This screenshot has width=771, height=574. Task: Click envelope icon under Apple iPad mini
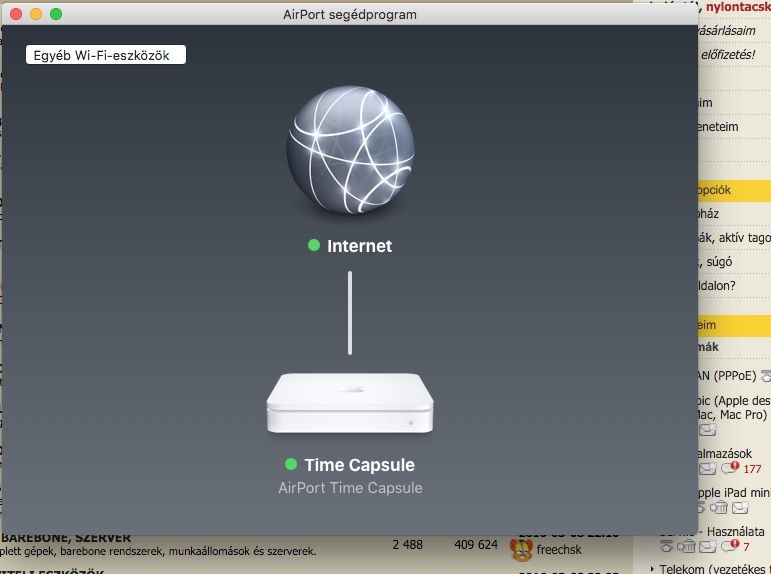coord(740,508)
